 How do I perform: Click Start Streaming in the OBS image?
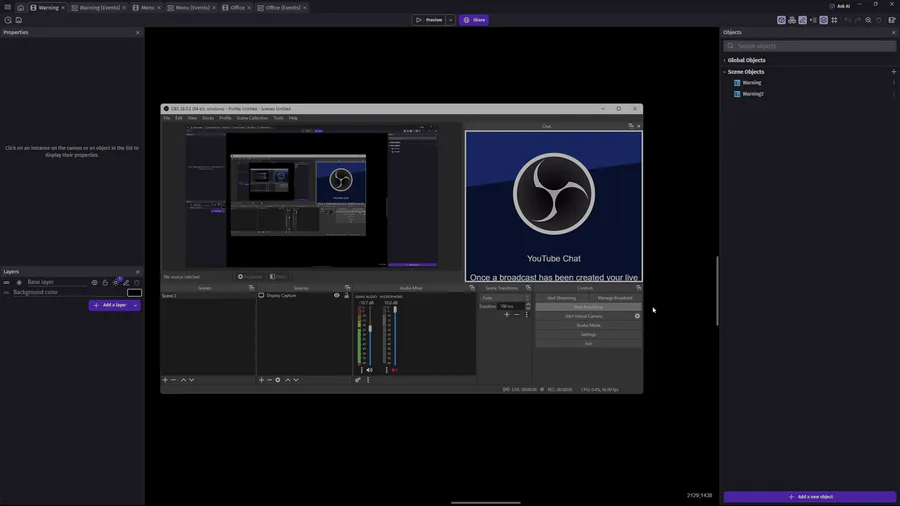(x=561, y=298)
